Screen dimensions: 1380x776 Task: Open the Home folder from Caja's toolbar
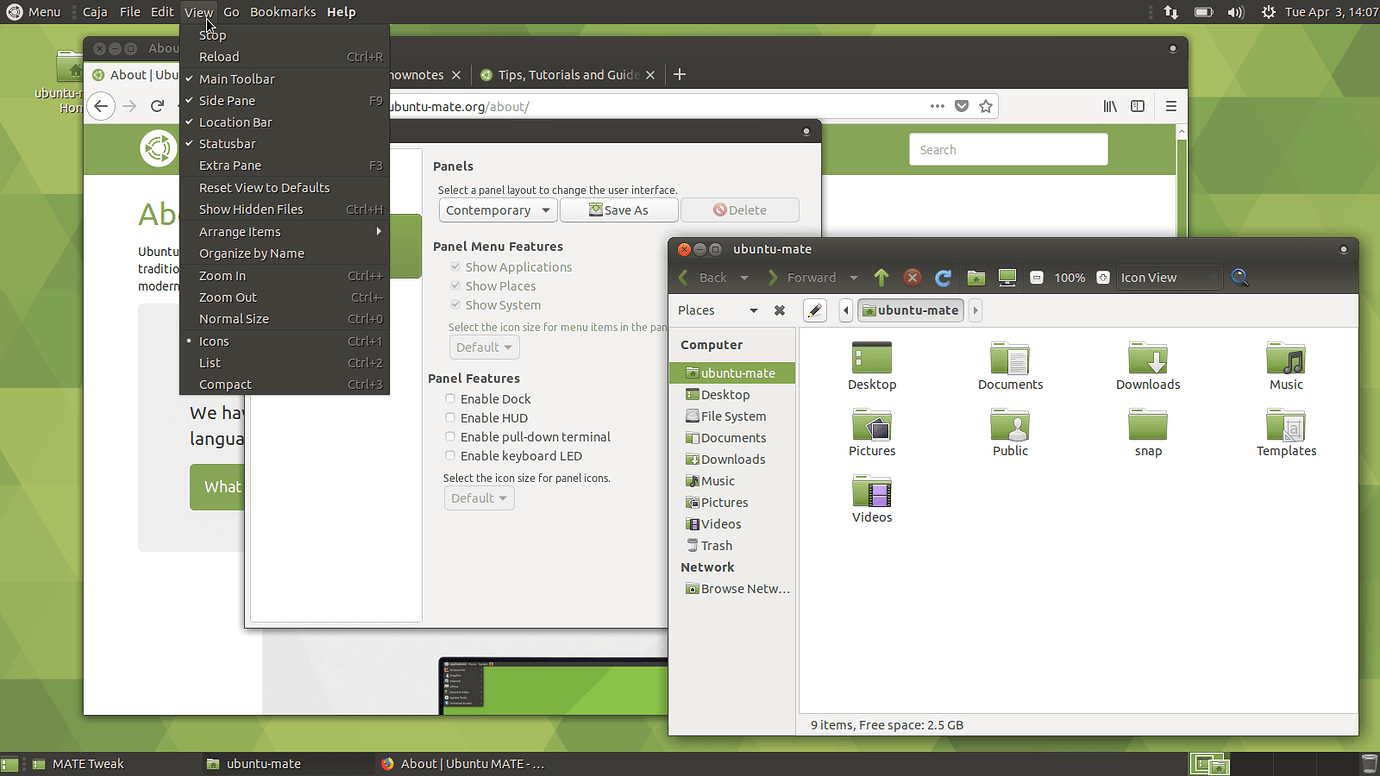(x=975, y=277)
